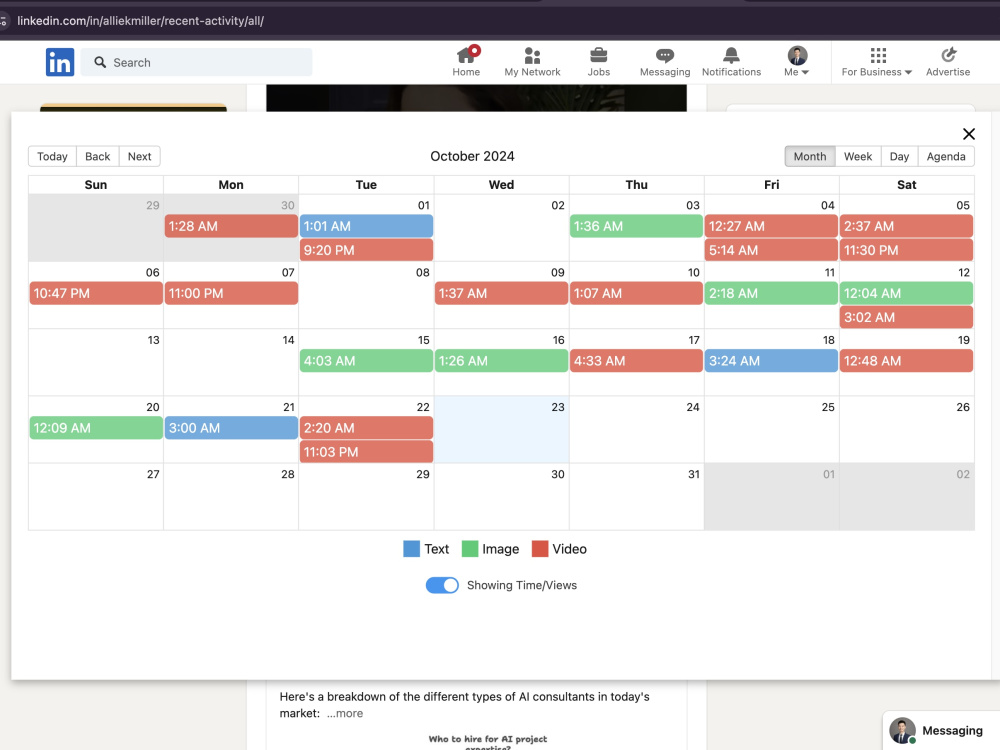Select the highlighted day 23 cell
Viewport: 1000px width, 750px height.
point(501,429)
